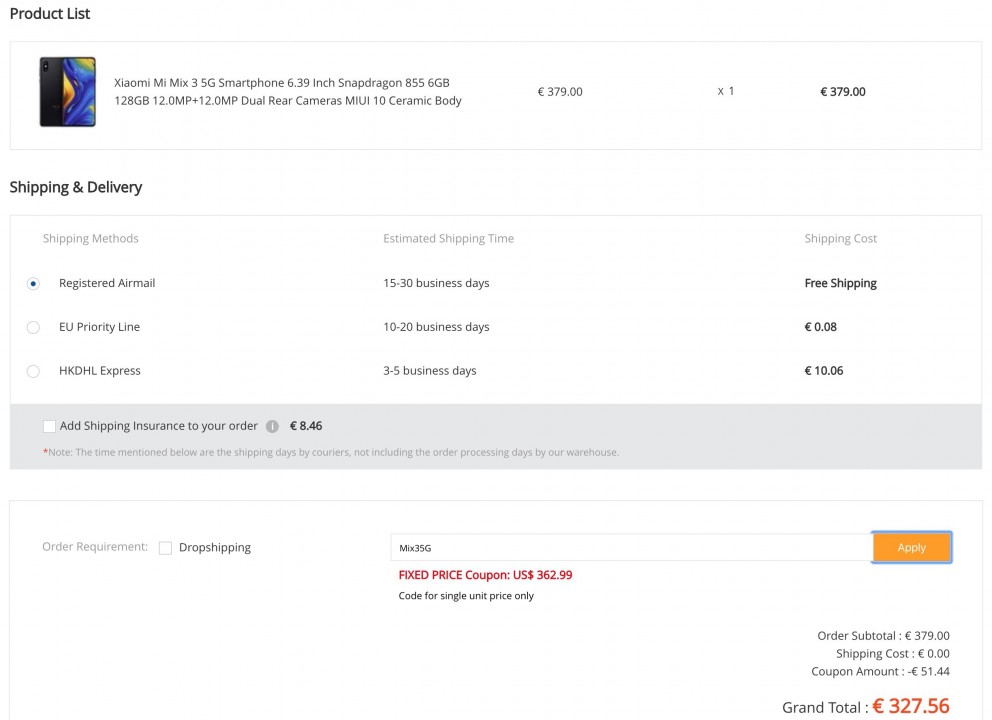Tick the Dropshipping checkbox

click(165, 548)
